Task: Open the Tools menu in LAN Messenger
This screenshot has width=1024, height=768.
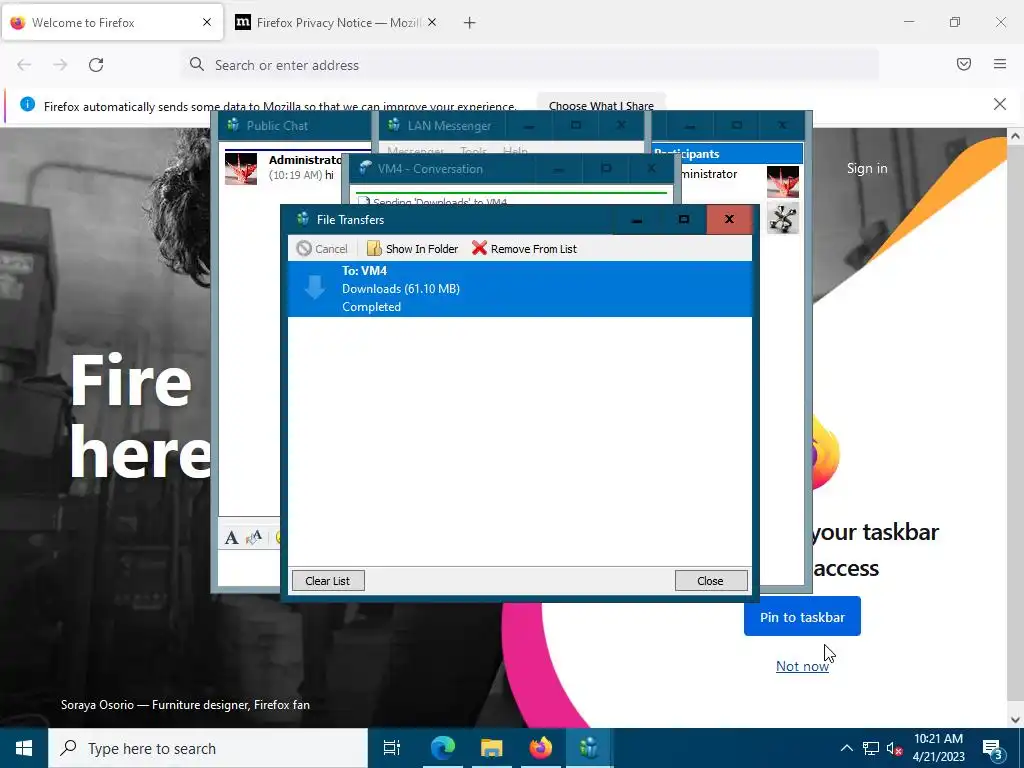Action: (x=473, y=151)
